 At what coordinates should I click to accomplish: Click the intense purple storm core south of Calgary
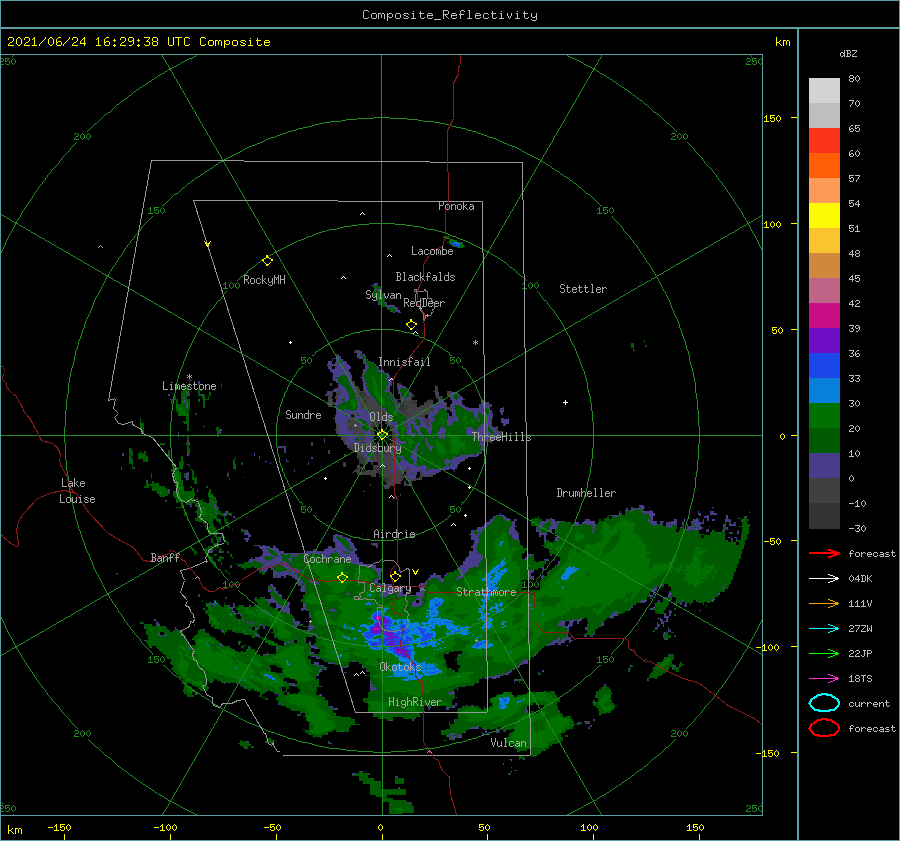[386, 631]
